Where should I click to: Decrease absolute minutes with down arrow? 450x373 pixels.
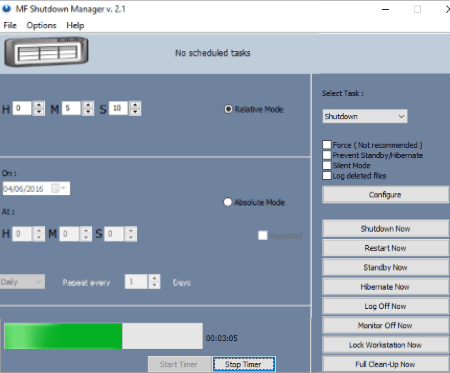pos(86,237)
